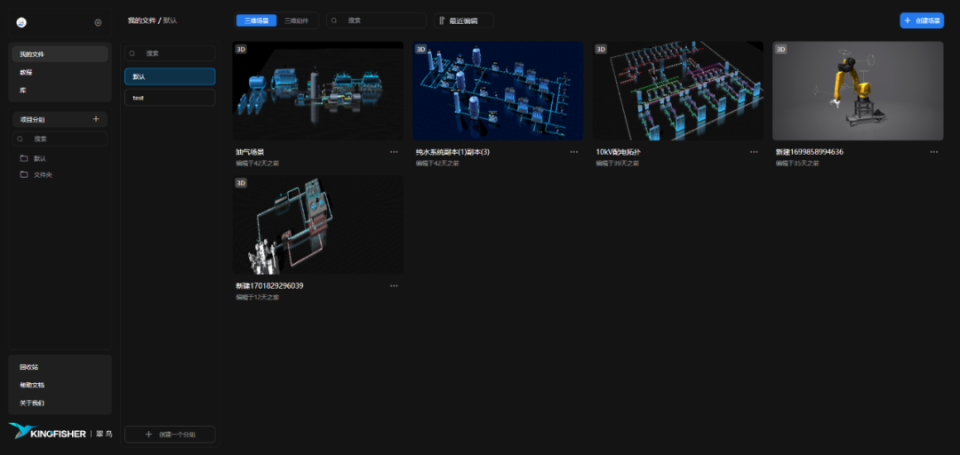Open more options for 新建1699858994636 scene
Viewport: 960px width, 455px height.
[934, 152]
